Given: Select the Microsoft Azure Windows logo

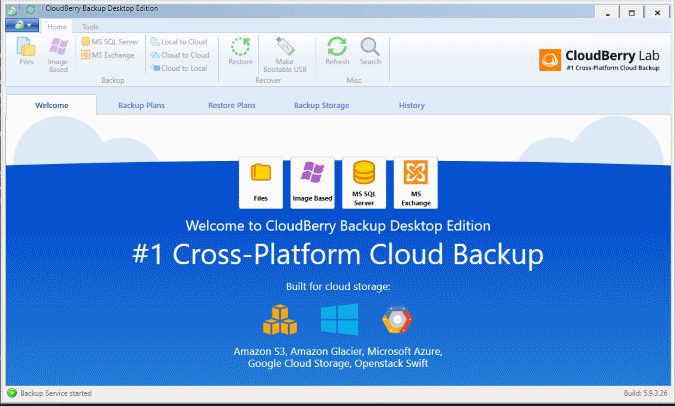Looking at the screenshot, I should pyautogui.click(x=339, y=319).
